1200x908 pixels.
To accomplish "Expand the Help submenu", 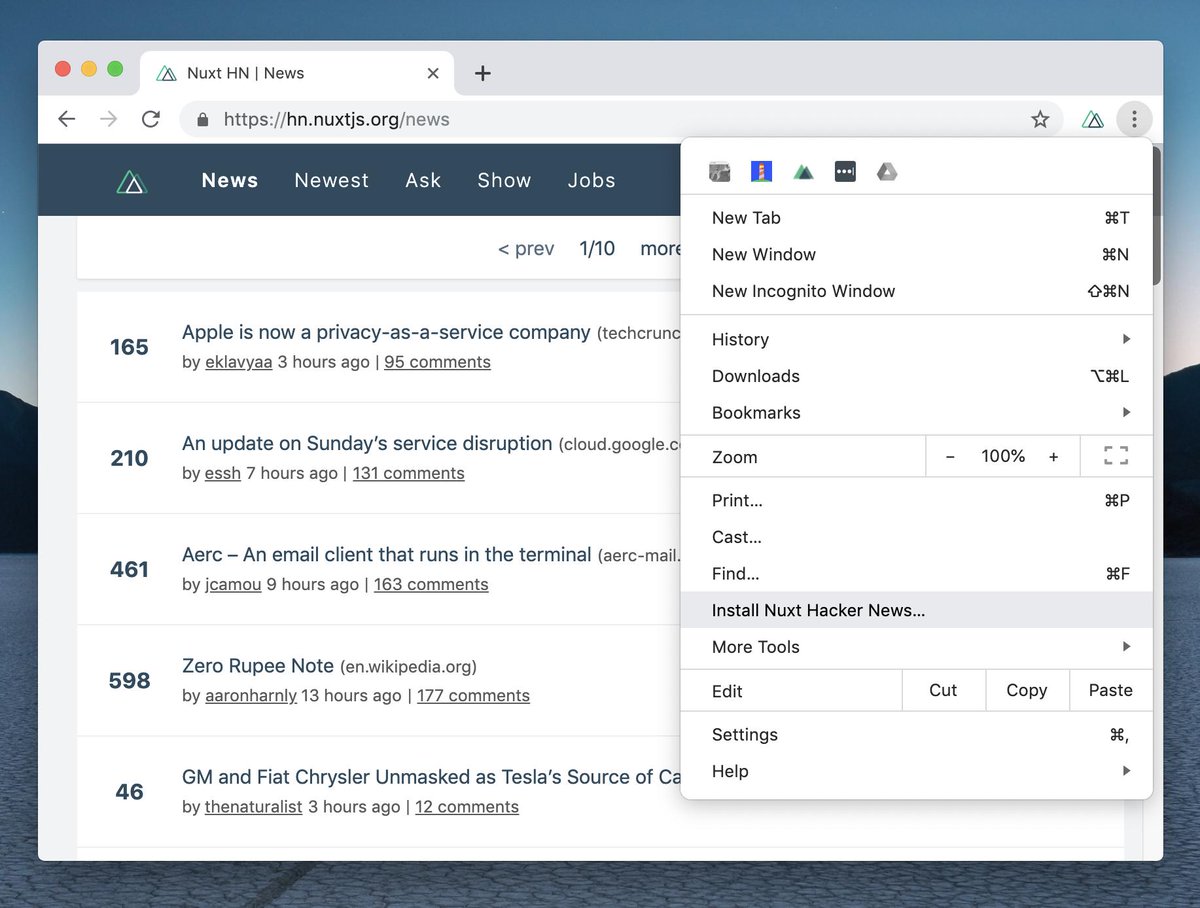I will 917,771.
